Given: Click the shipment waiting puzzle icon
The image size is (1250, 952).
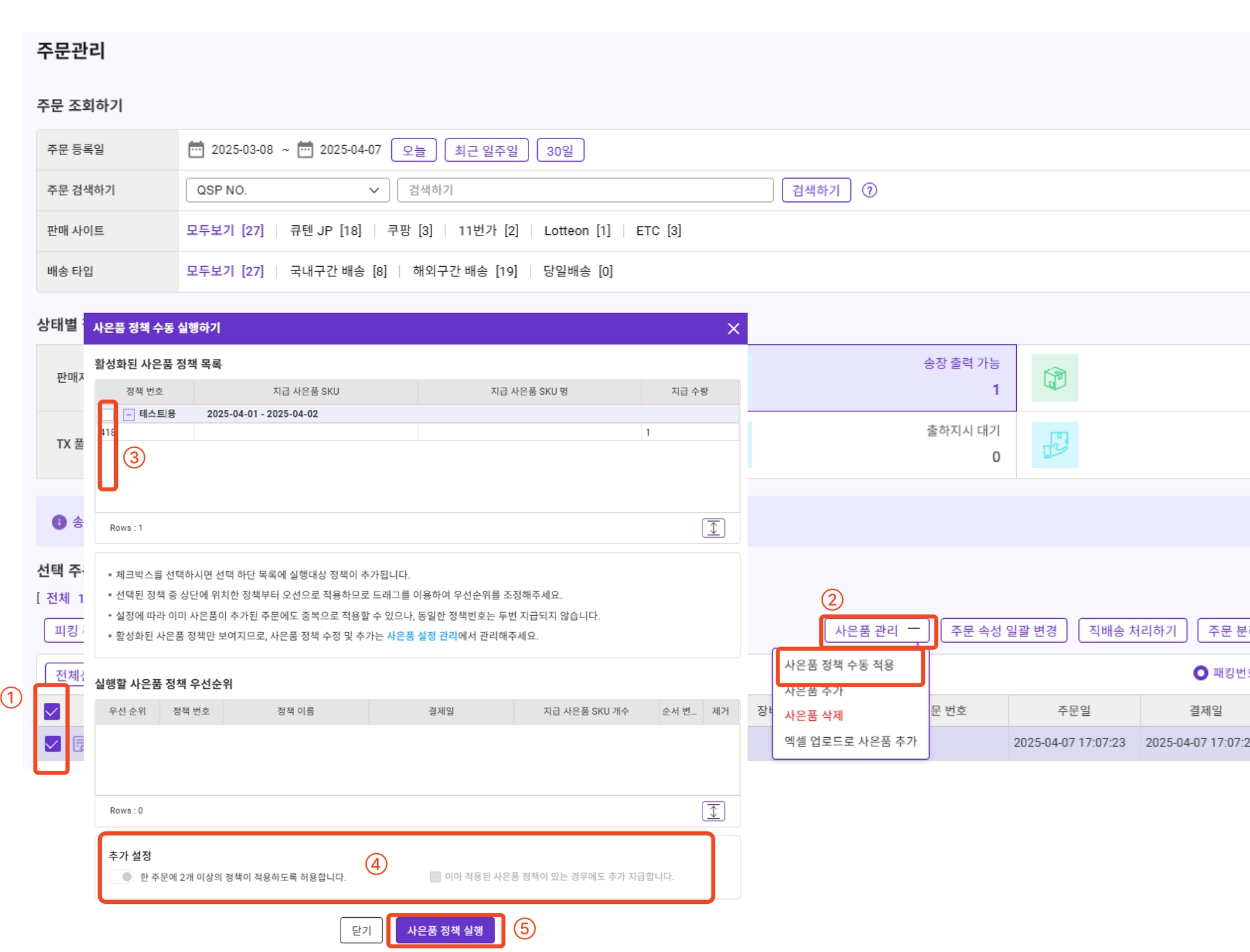Looking at the screenshot, I should coord(1054,445).
